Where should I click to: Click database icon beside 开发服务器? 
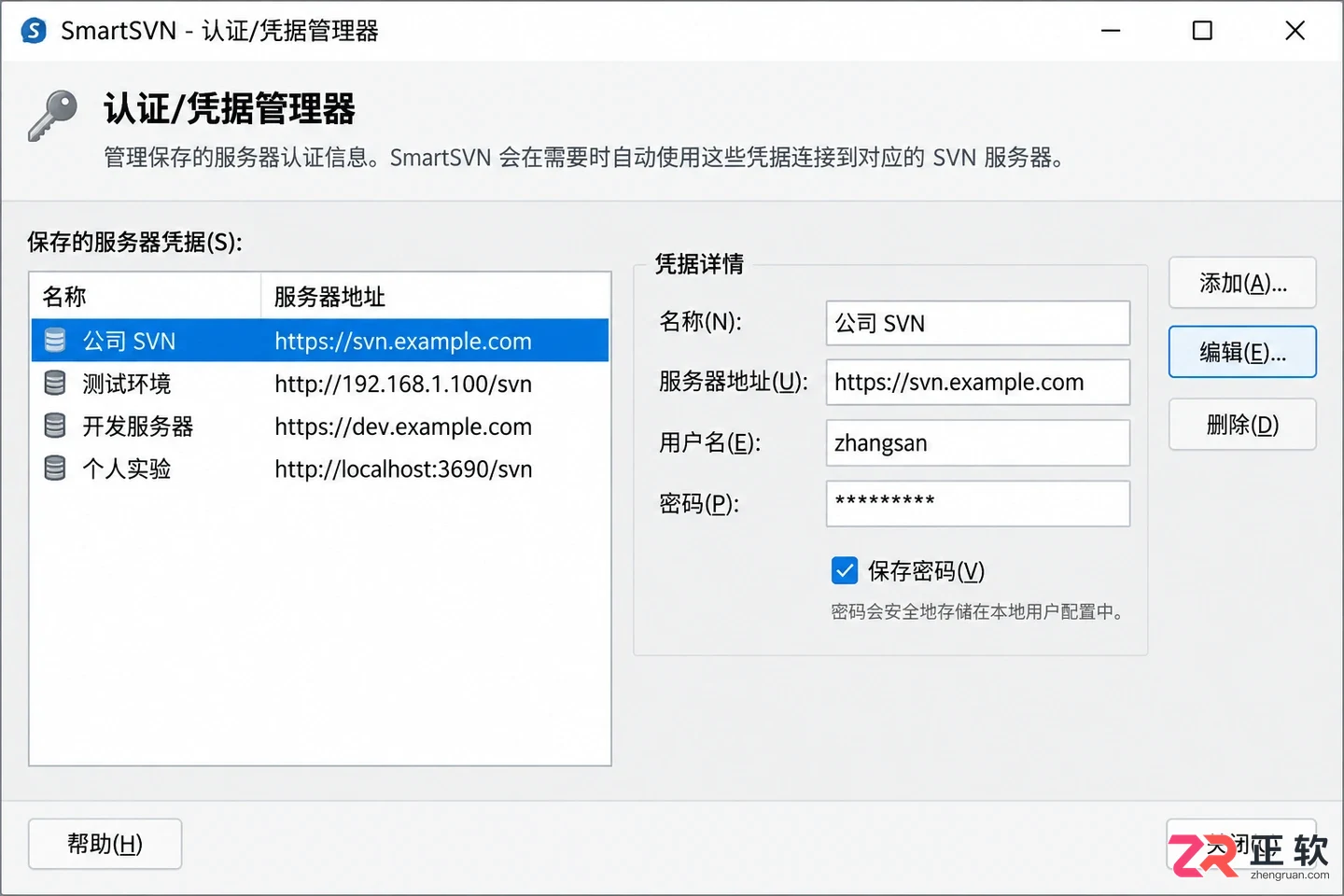(55, 427)
